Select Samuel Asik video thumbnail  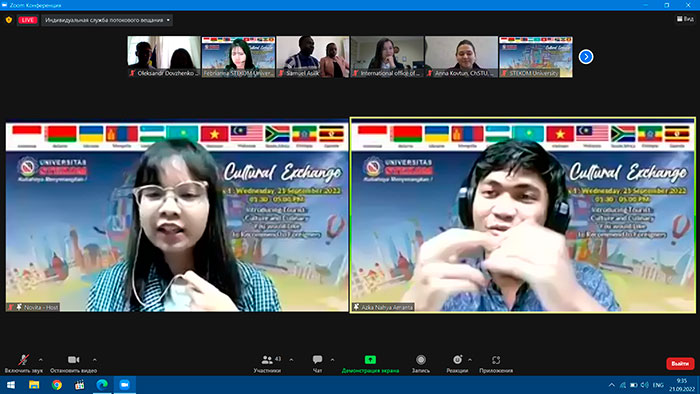tap(312, 57)
